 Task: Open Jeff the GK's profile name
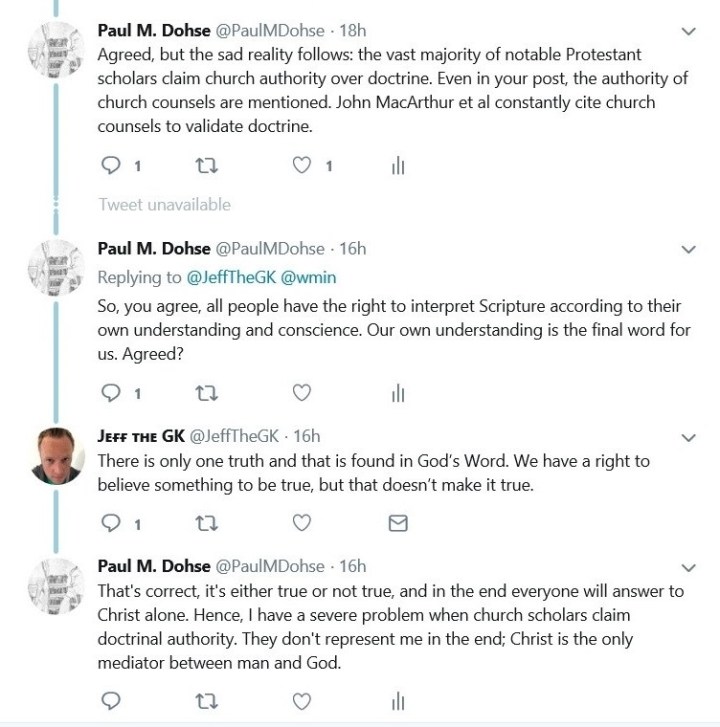[139, 436]
